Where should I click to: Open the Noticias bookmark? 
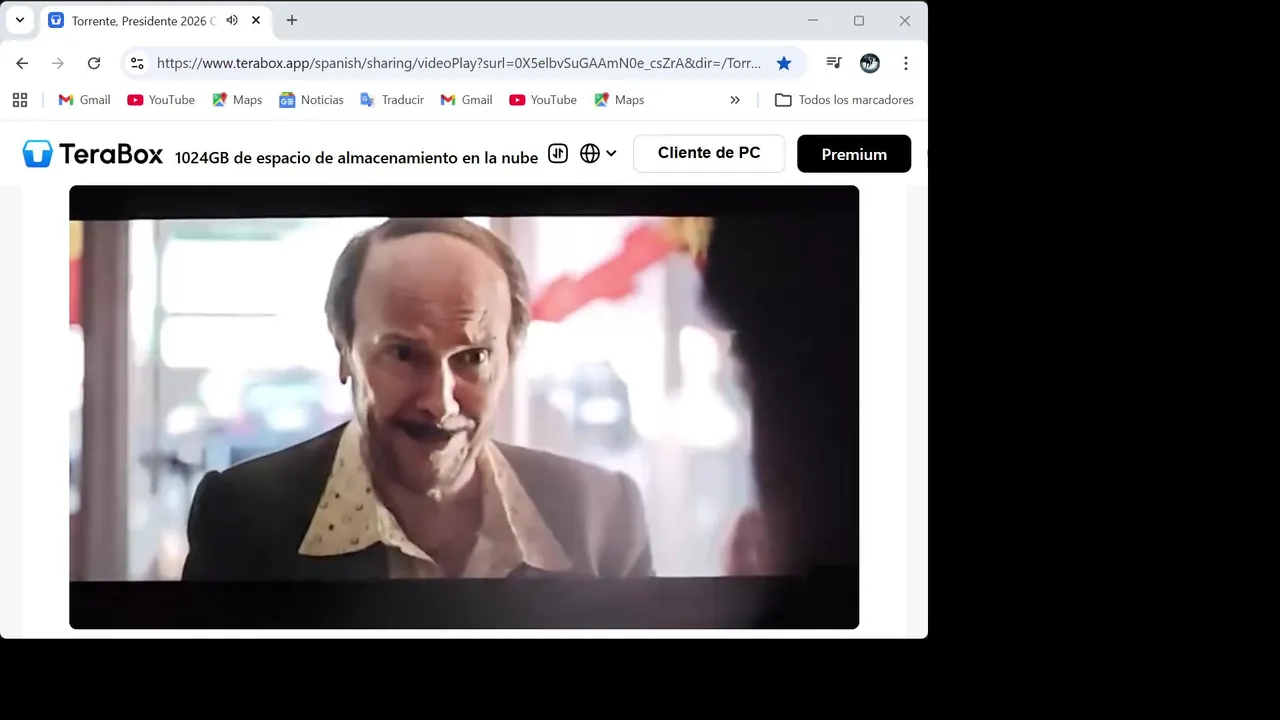point(311,100)
